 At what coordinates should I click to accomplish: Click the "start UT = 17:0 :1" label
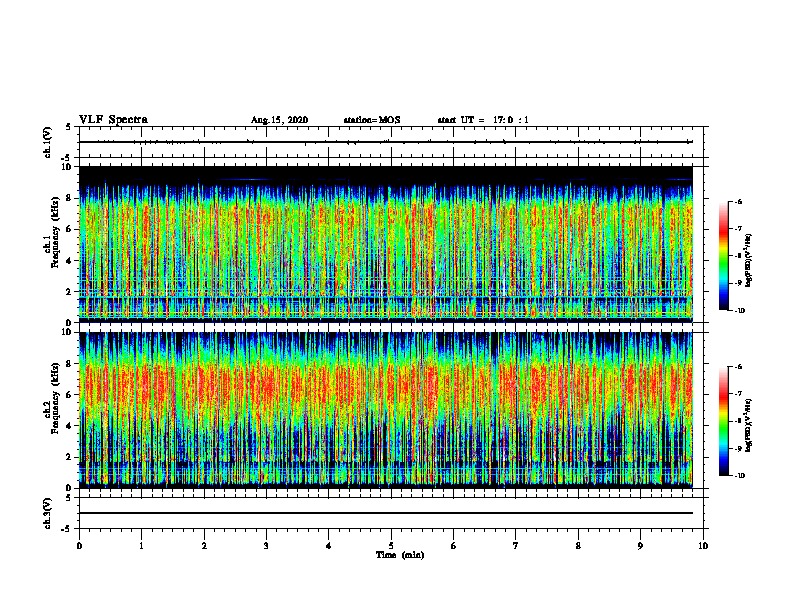(483, 120)
